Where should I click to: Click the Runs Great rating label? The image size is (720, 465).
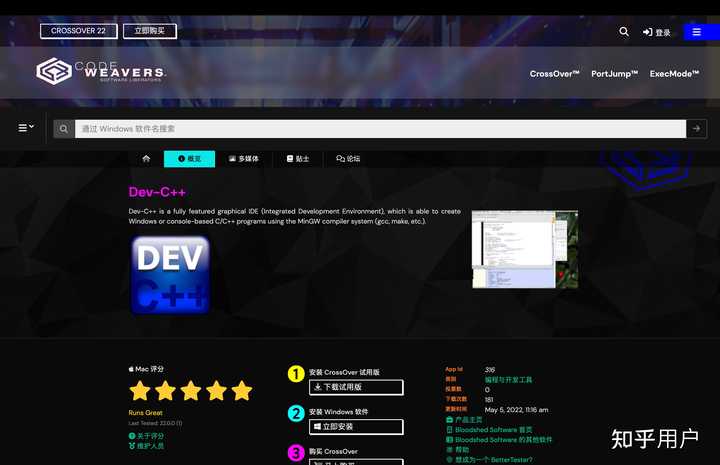(146, 413)
